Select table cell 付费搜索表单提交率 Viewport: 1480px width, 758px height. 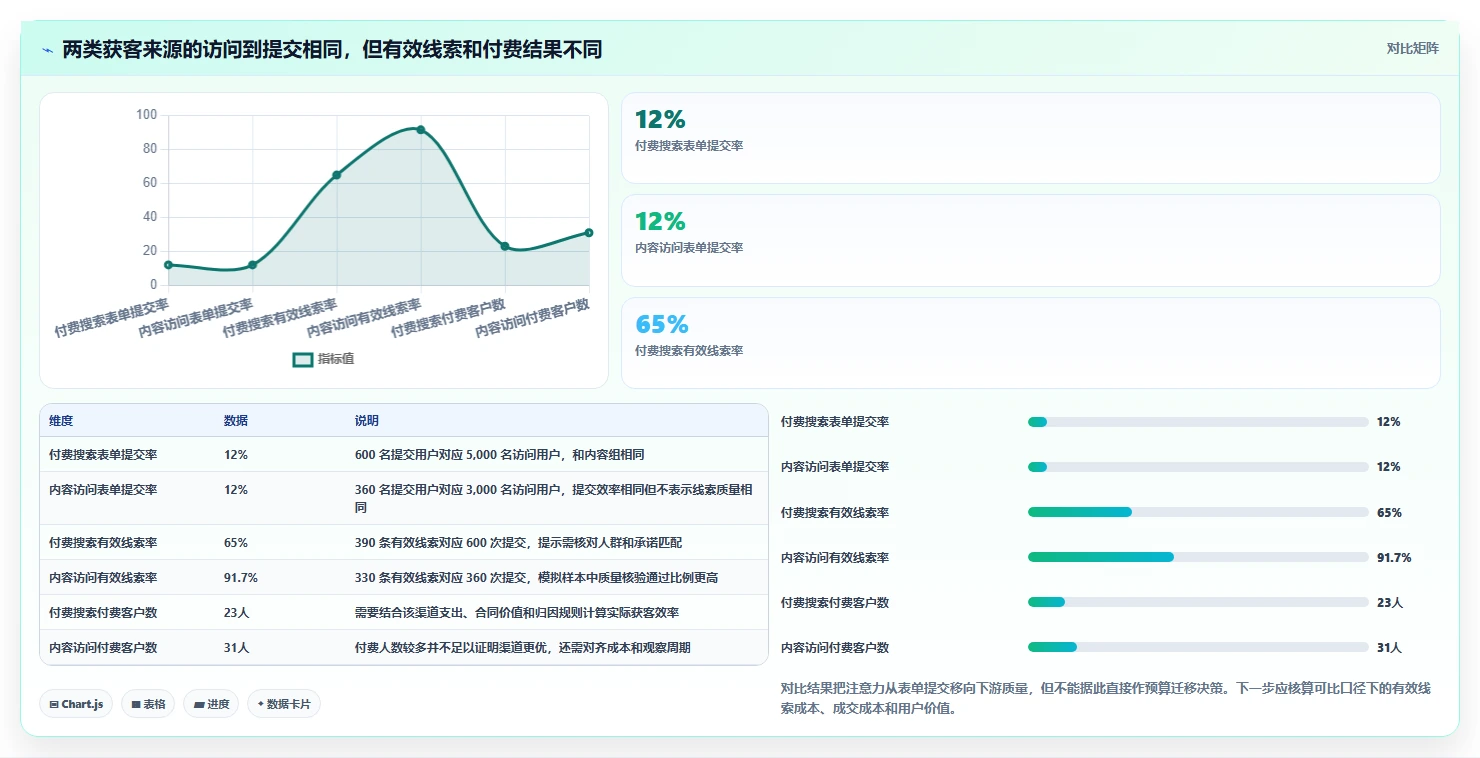(x=103, y=454)
